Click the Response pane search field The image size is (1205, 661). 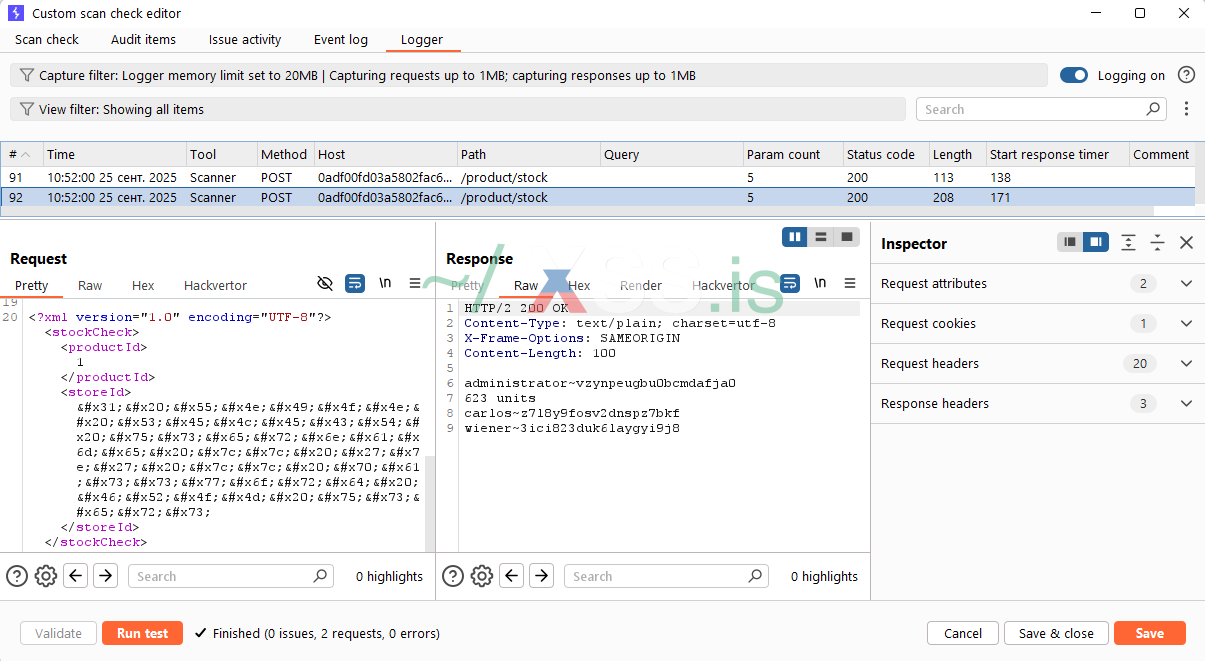[665, 576]
